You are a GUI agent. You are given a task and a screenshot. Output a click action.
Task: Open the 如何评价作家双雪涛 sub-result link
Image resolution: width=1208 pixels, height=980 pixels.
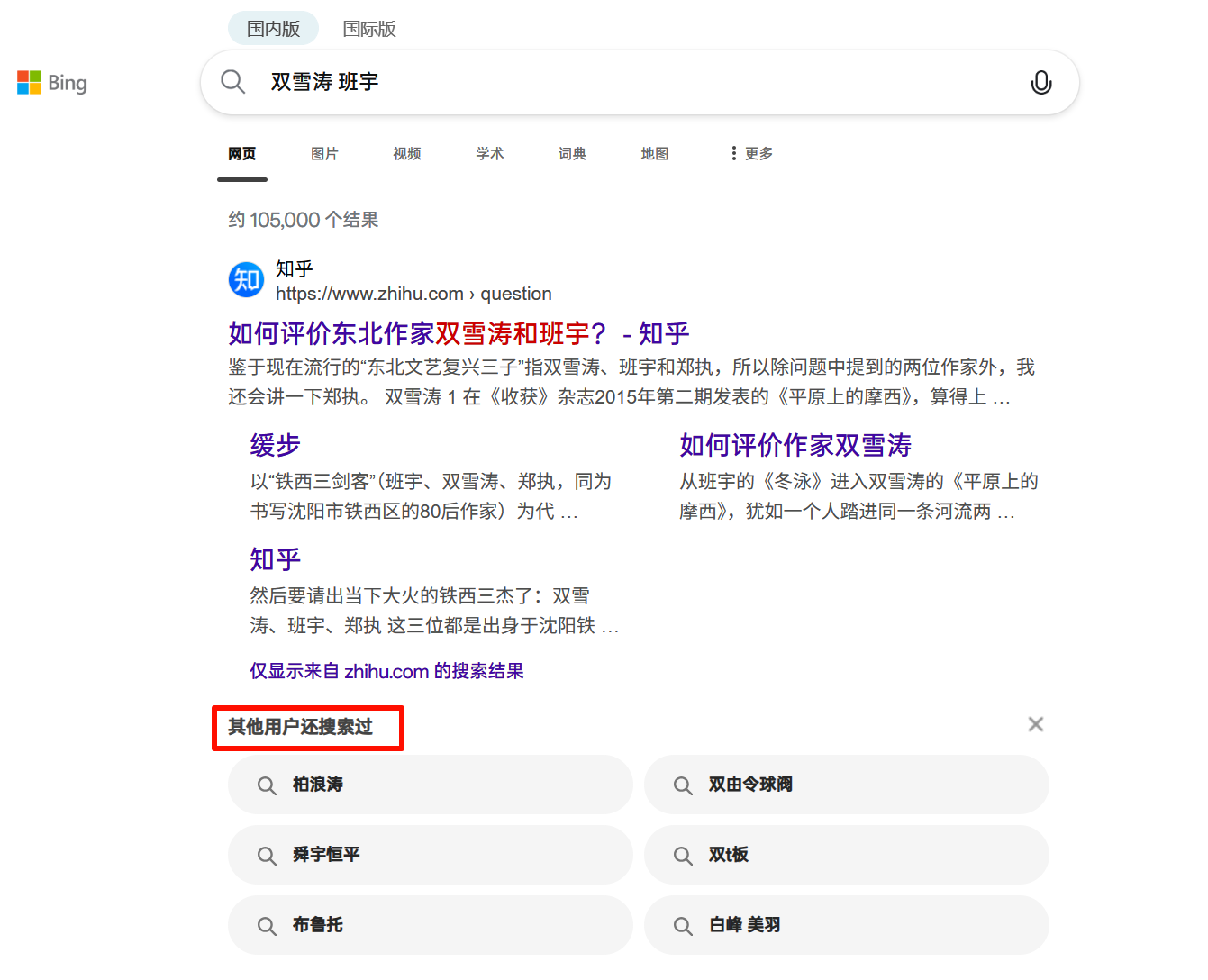coord(795,445)
